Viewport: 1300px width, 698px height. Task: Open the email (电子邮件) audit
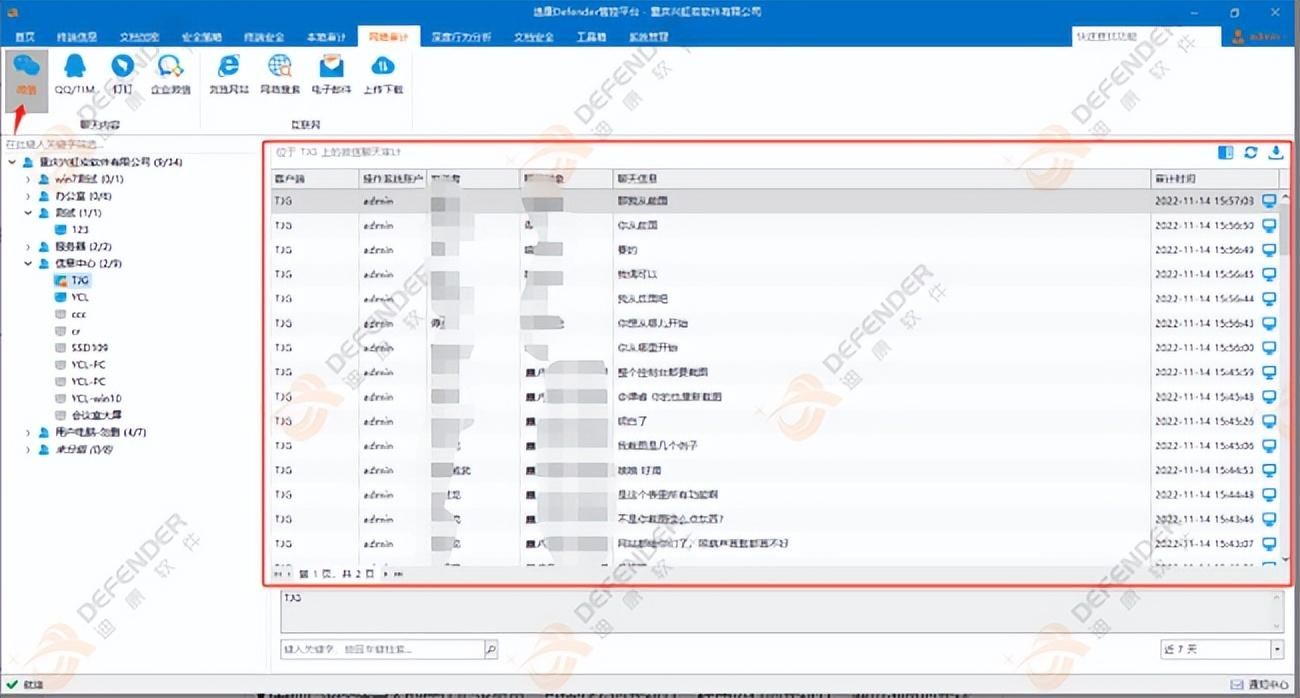click(x=332, y=75)
